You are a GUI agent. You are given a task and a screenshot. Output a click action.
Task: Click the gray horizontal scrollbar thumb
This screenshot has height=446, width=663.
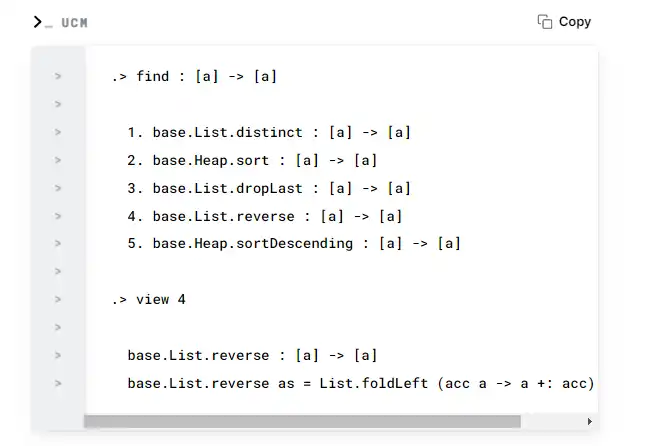click(302, 421)
